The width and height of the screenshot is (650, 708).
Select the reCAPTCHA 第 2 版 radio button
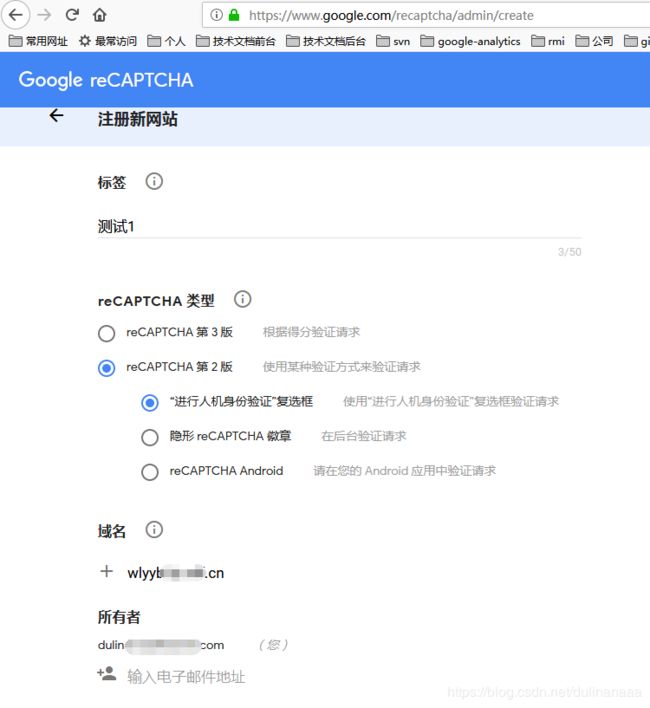(107, 368)
